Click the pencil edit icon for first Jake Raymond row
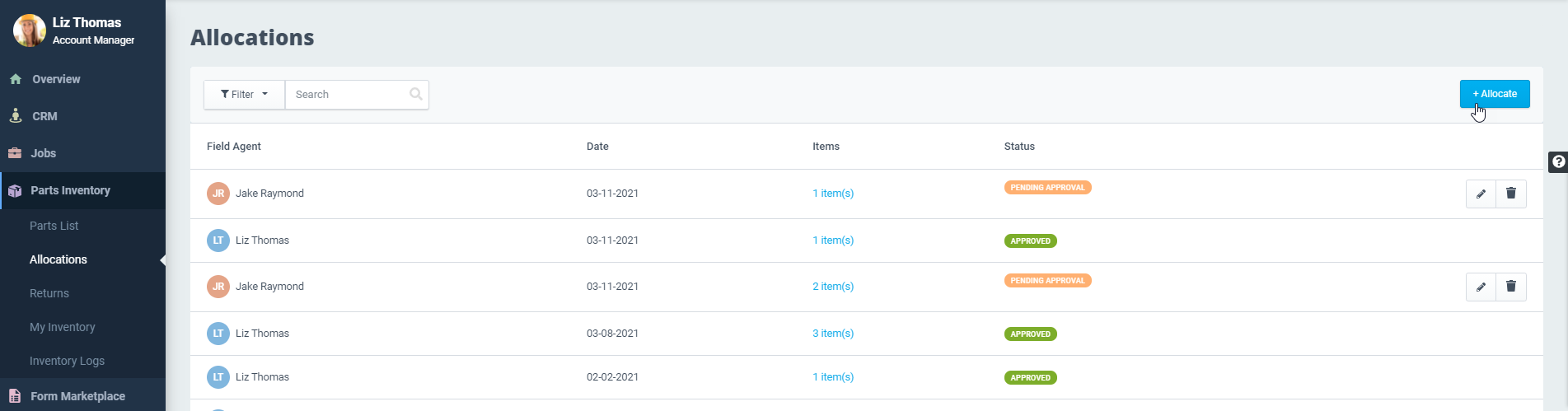The width and height of the screenshot is (1568, 411). click(1481, 194)
